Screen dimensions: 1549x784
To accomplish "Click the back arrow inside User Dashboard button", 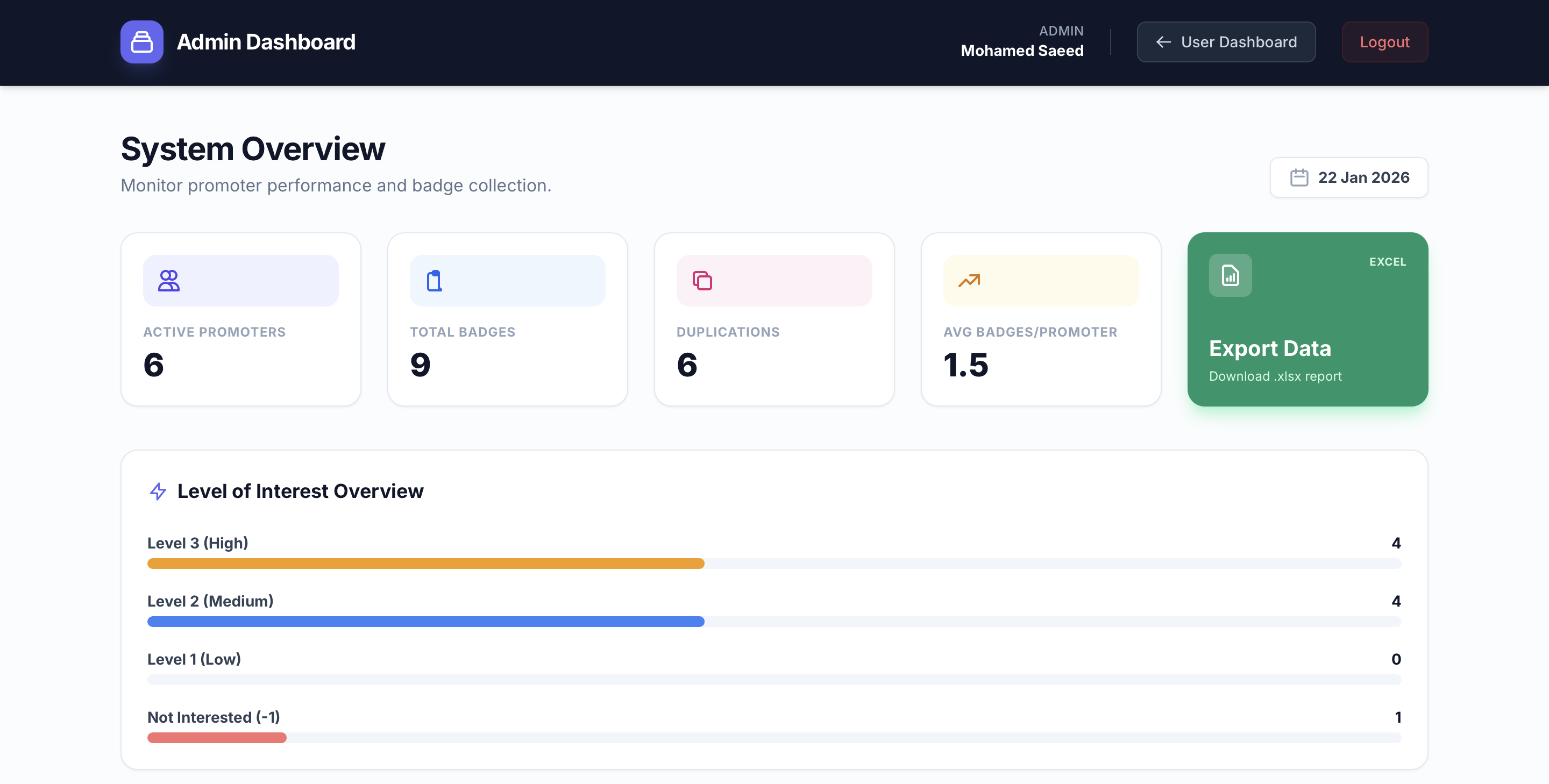I will 1163,42.
